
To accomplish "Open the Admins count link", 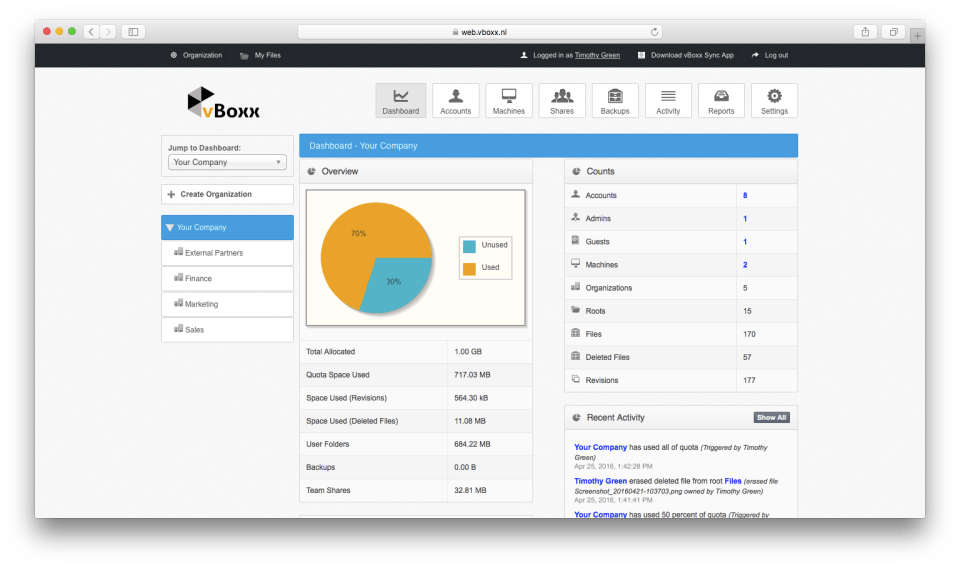I will click(x=745, y=219).
